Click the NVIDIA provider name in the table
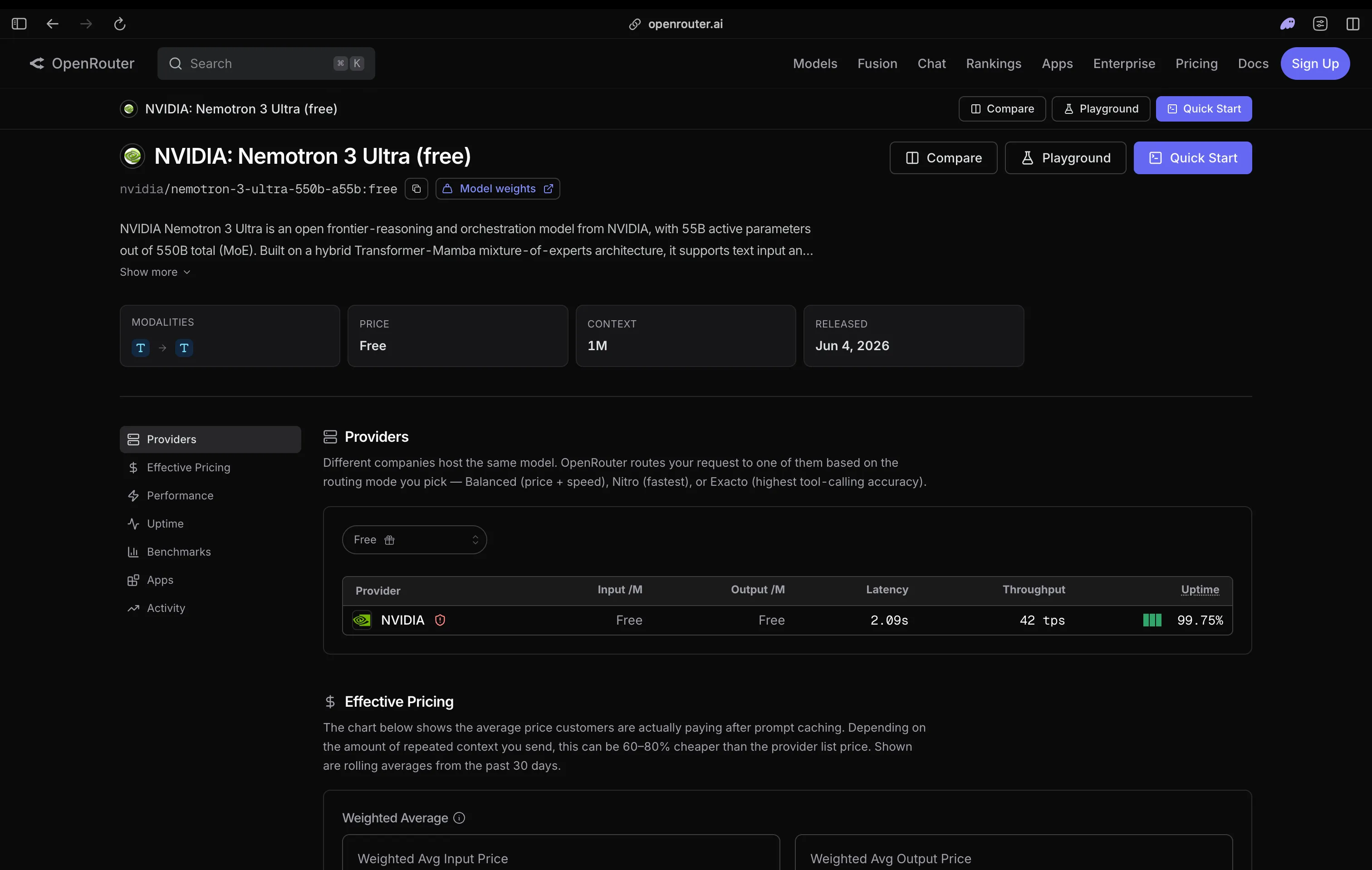The height and width of the screenshot is (870, 1372). click(402, 620)
